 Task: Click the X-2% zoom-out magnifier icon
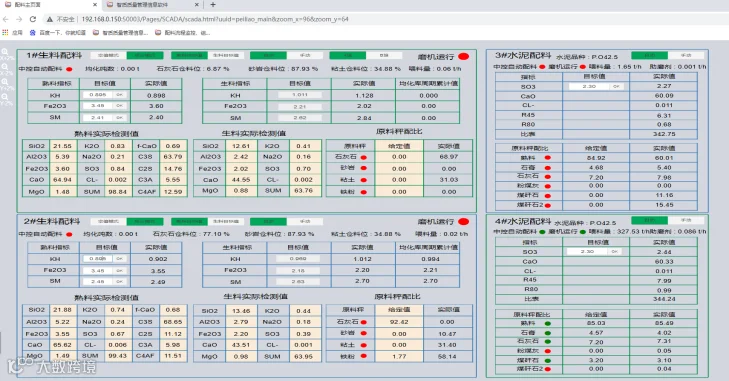pos(5,67)
